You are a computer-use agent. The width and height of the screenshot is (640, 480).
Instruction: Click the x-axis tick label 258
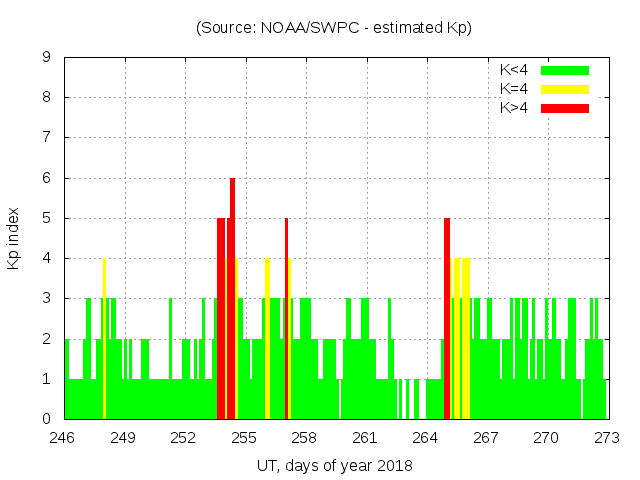click(304, 437)
